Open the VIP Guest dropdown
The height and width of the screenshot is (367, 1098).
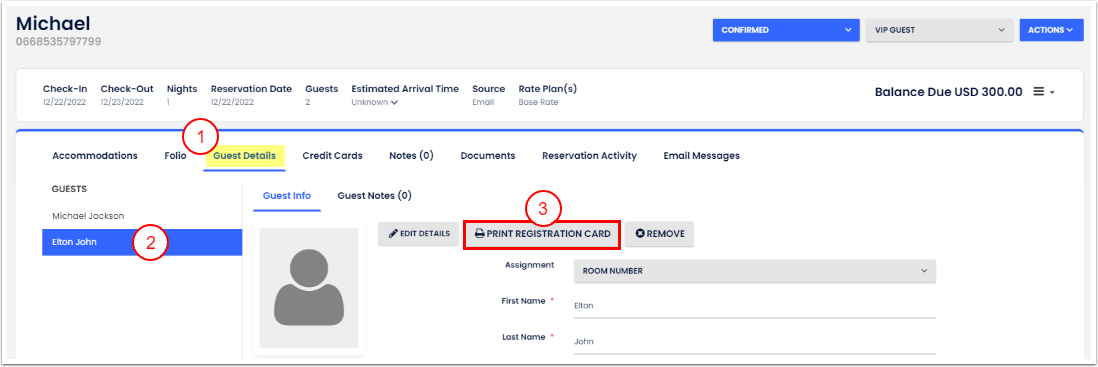[940, 30]
